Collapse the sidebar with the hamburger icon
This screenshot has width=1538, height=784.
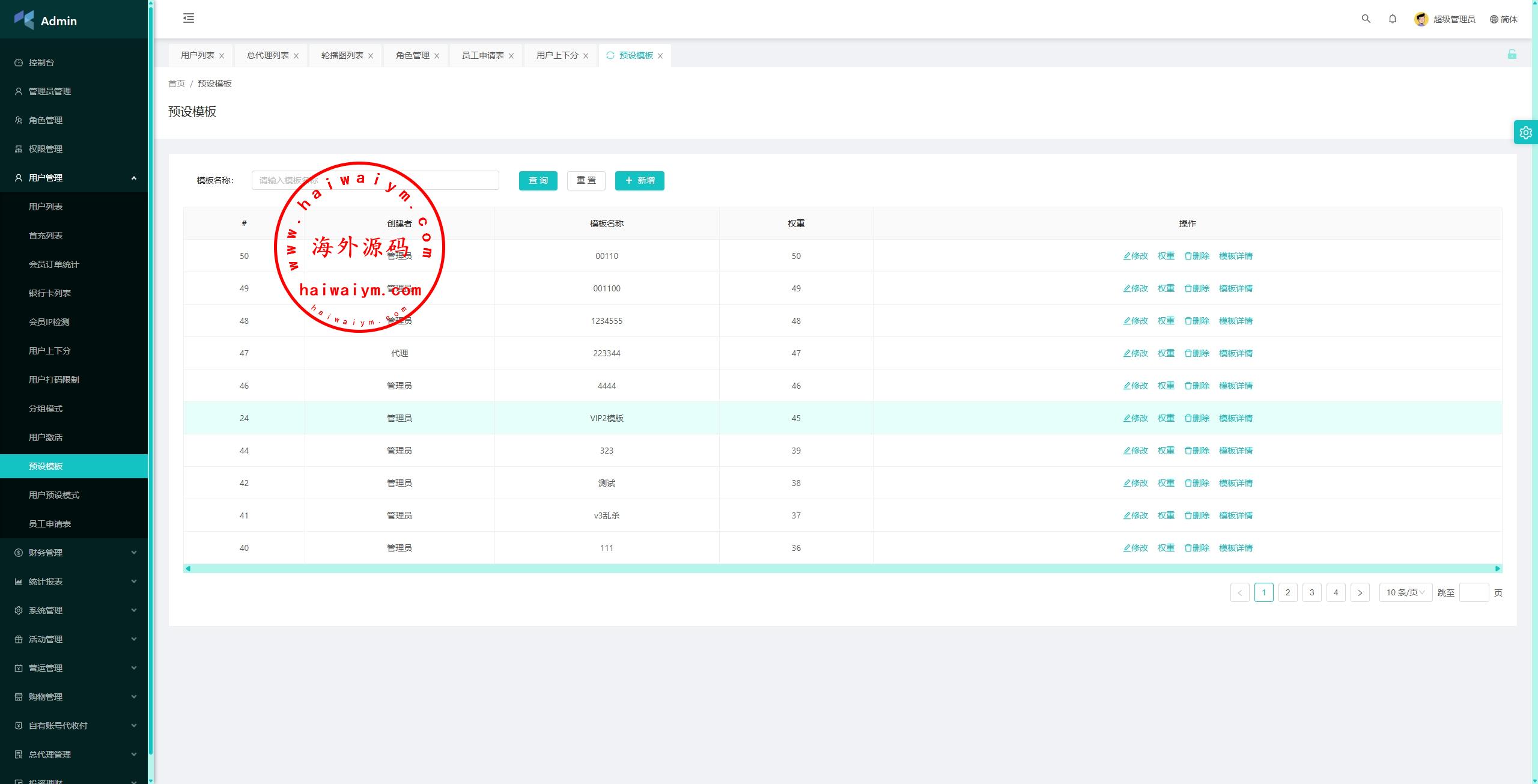pyautogui.click(x=189, y=18)
